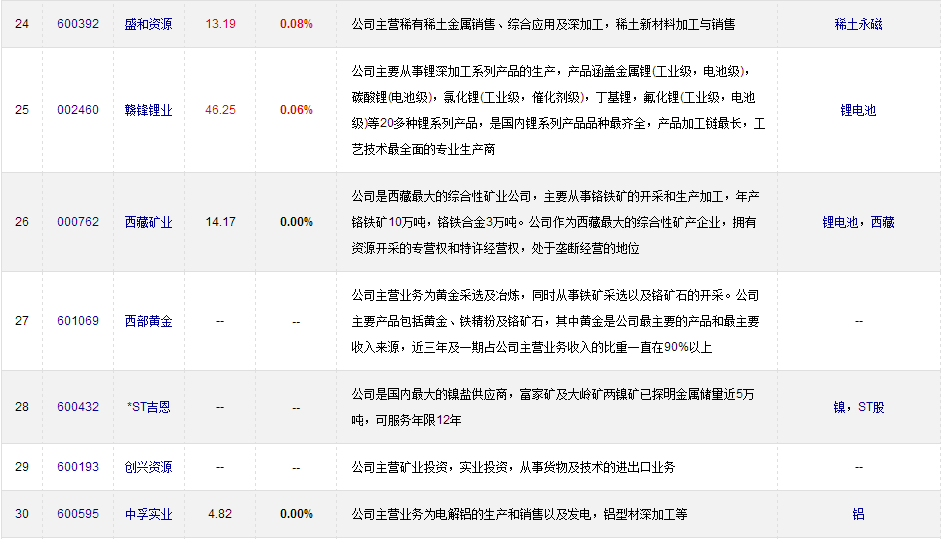
Task: Open stock code 600595 link
Action: point(78,514)
